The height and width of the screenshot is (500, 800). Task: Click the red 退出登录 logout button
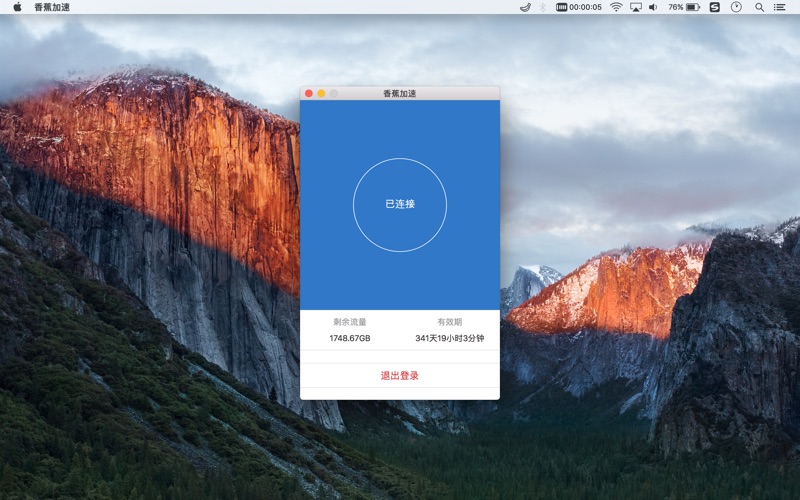pos(400,376)
